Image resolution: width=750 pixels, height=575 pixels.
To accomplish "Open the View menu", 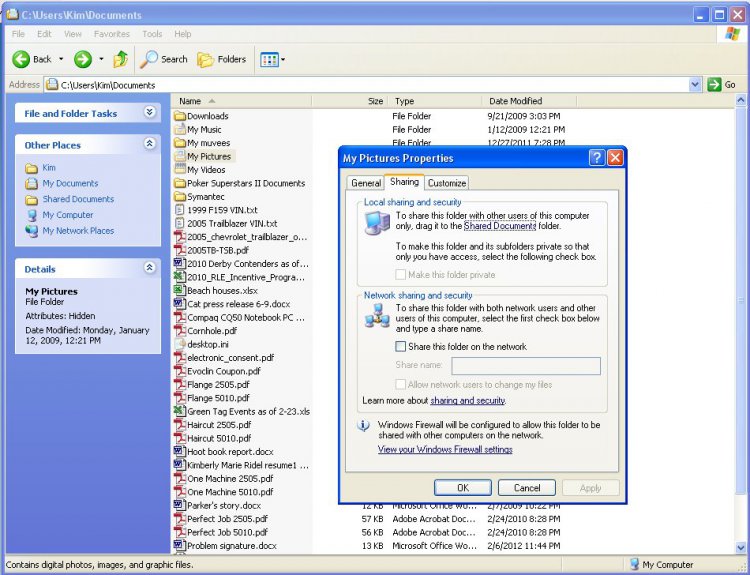I will coord(73,34).
